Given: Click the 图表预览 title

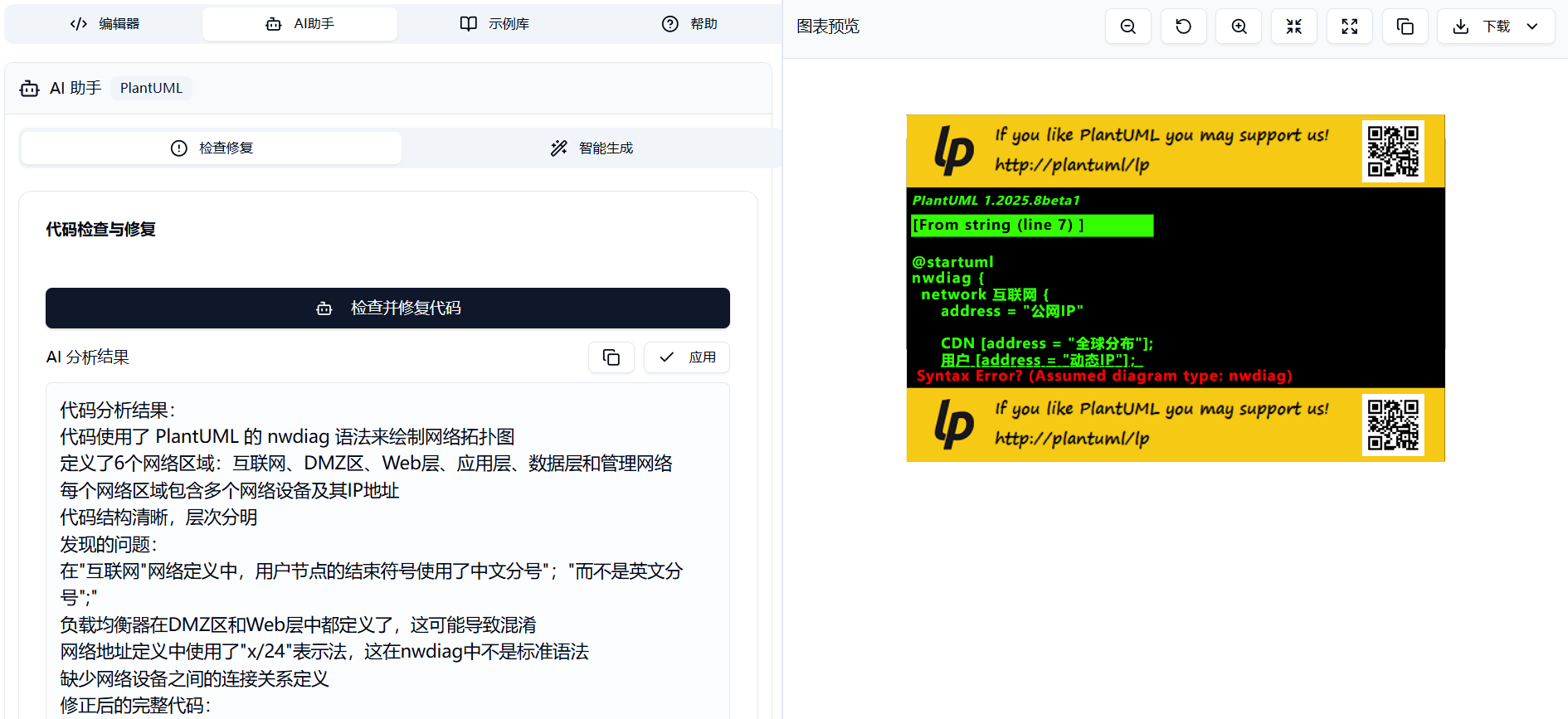Looking at the screenshot, I should pyautogui.click(x=828, y=27).
